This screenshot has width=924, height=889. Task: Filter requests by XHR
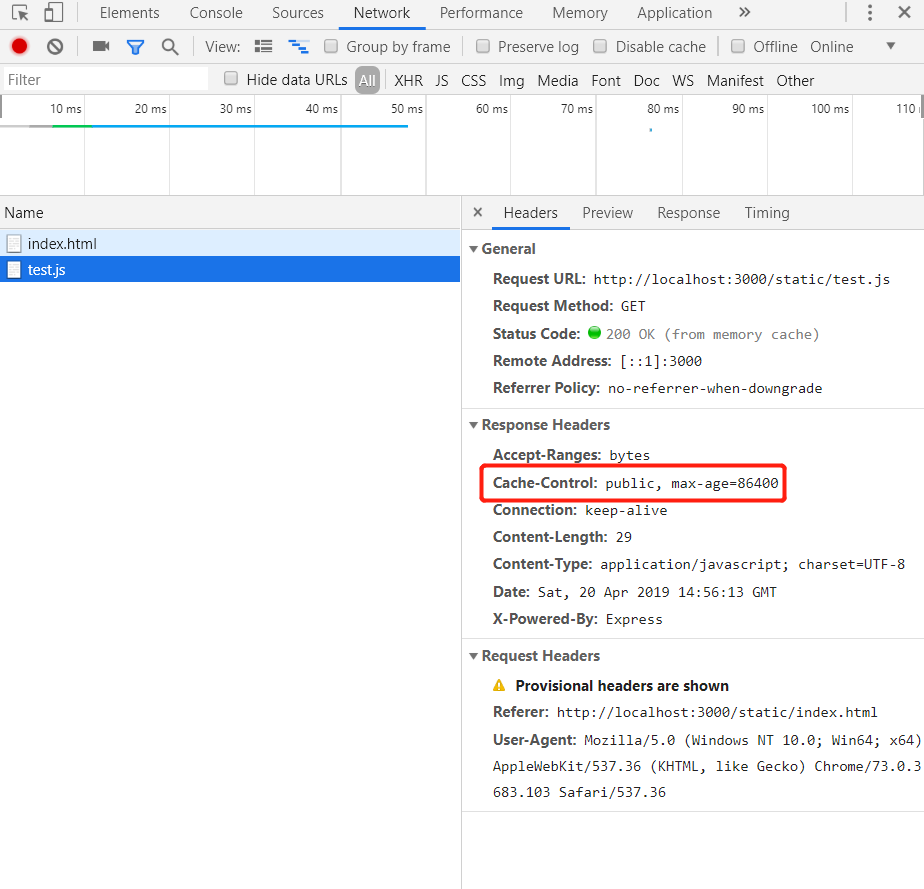[x=408, y=81]
